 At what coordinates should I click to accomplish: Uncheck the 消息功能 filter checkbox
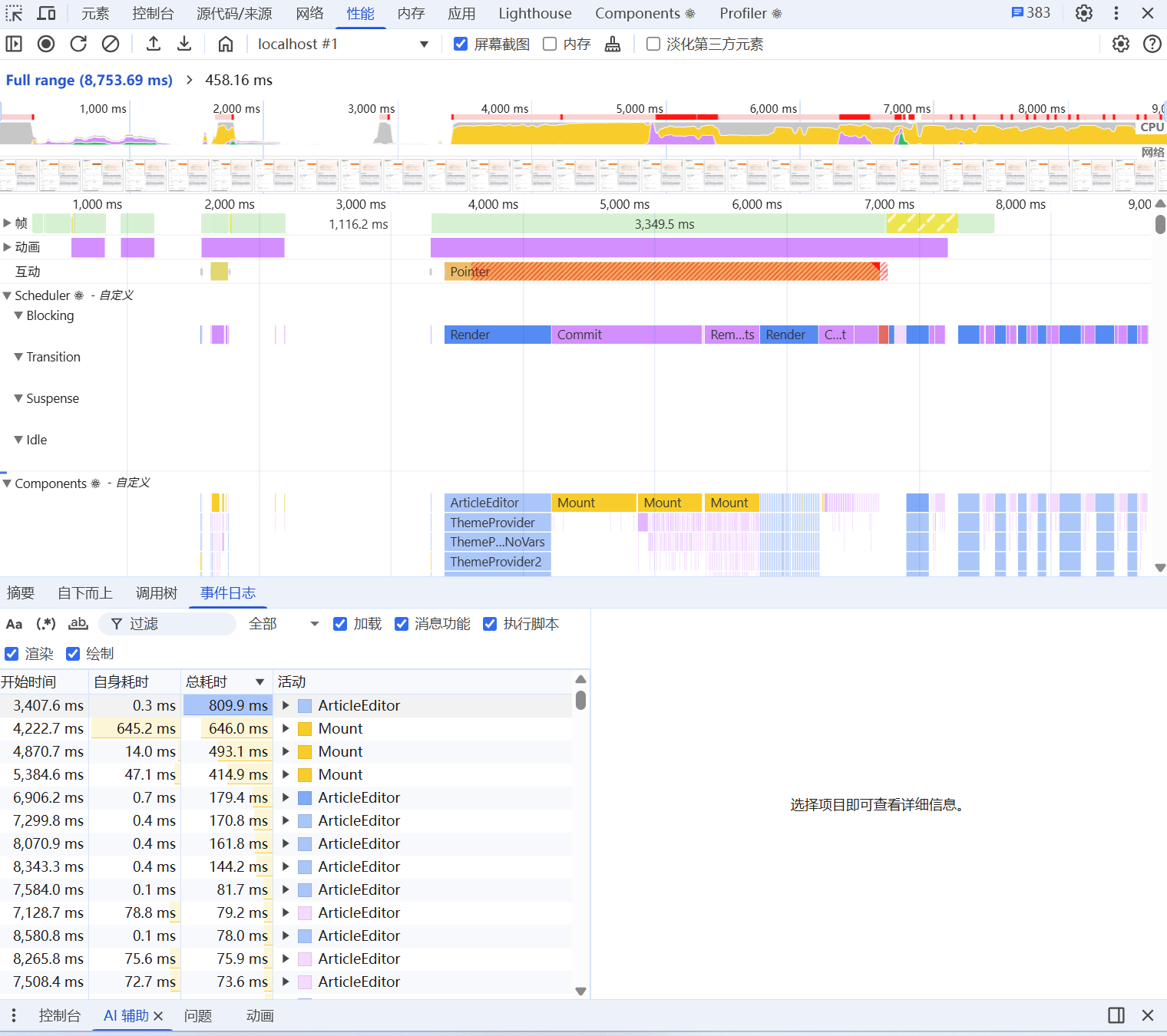[402, 624]
